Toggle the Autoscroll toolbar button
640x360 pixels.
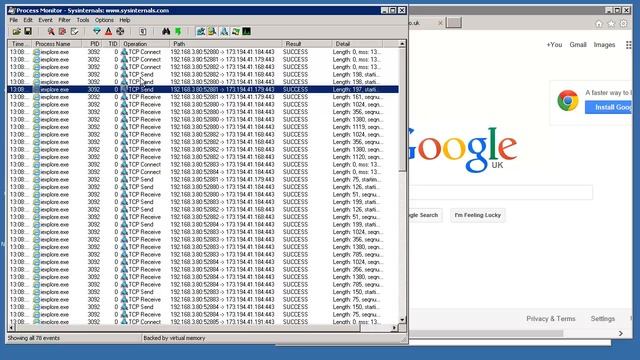[x=62, y=31]
